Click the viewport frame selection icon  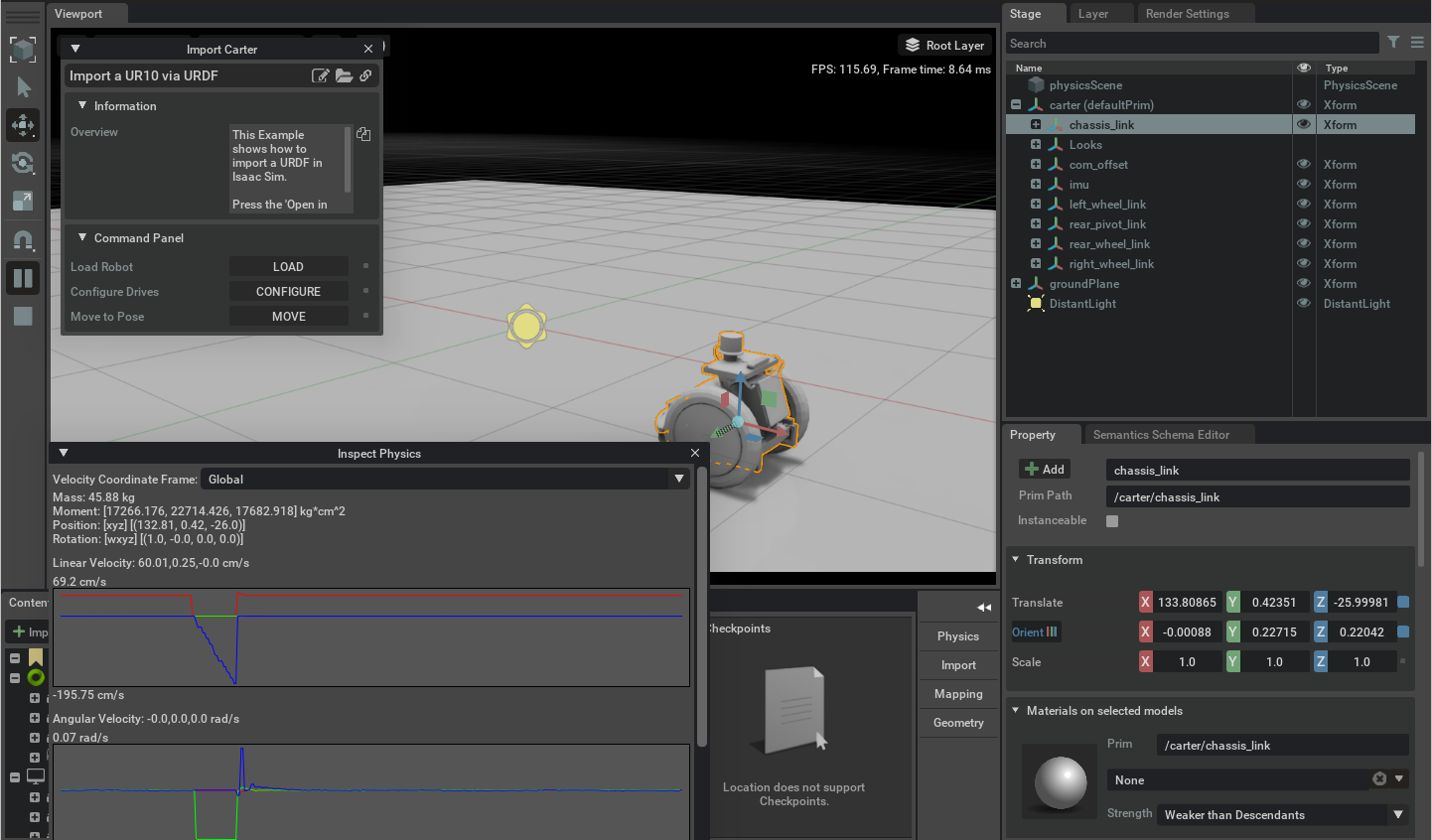[x=23, y=49]
